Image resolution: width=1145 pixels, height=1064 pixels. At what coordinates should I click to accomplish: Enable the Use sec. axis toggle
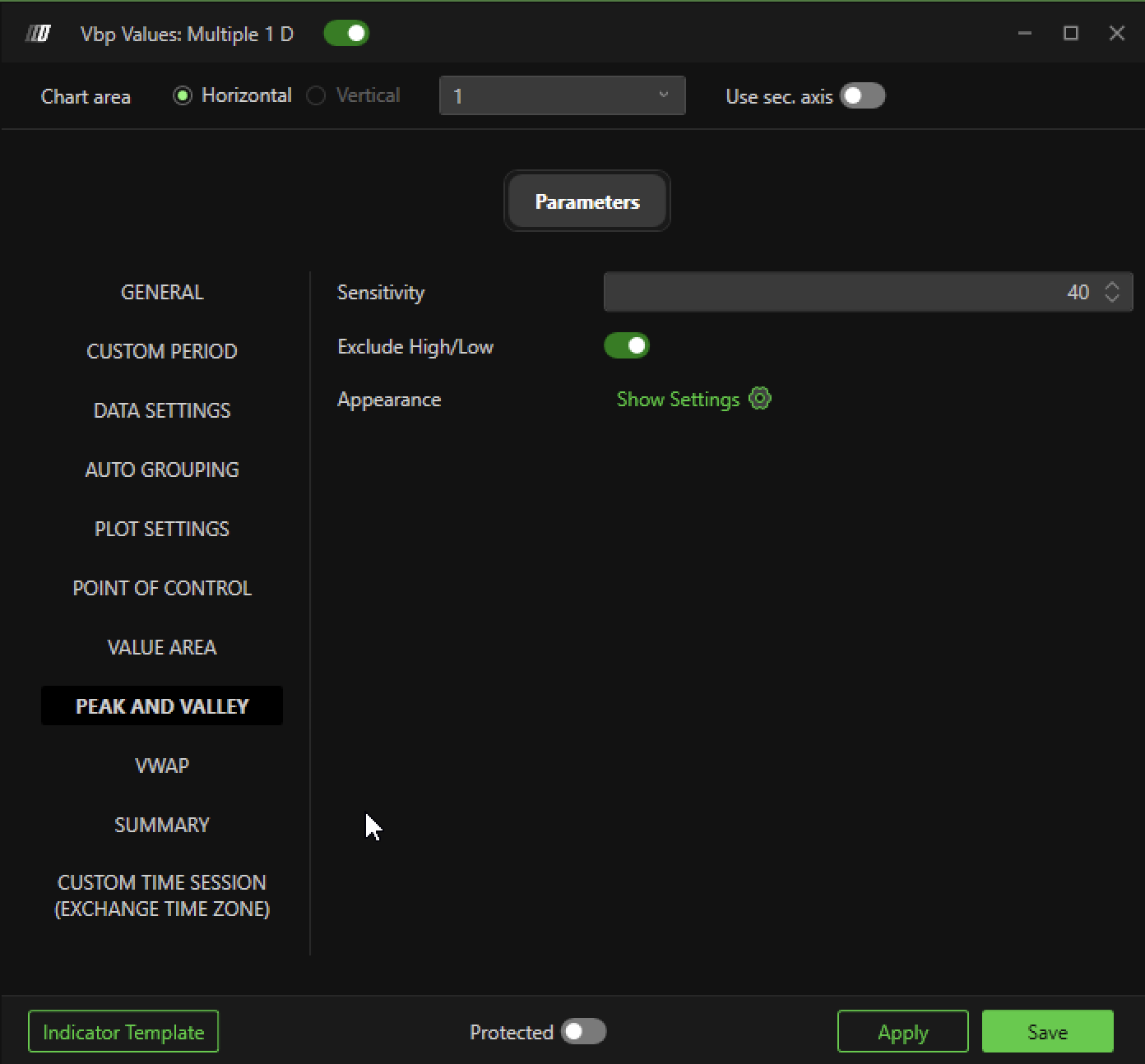[862, 96]
